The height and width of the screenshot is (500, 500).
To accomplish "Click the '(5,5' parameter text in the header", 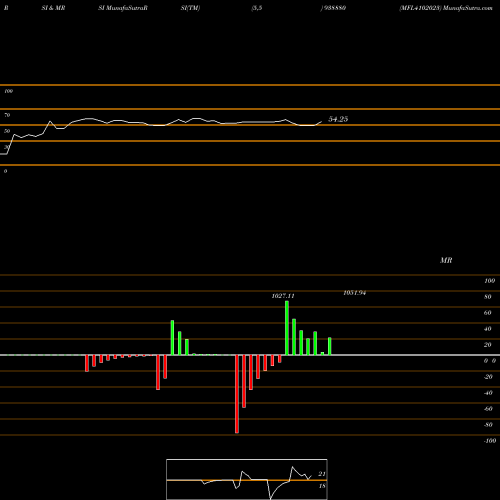I will (x=257, y=8).
